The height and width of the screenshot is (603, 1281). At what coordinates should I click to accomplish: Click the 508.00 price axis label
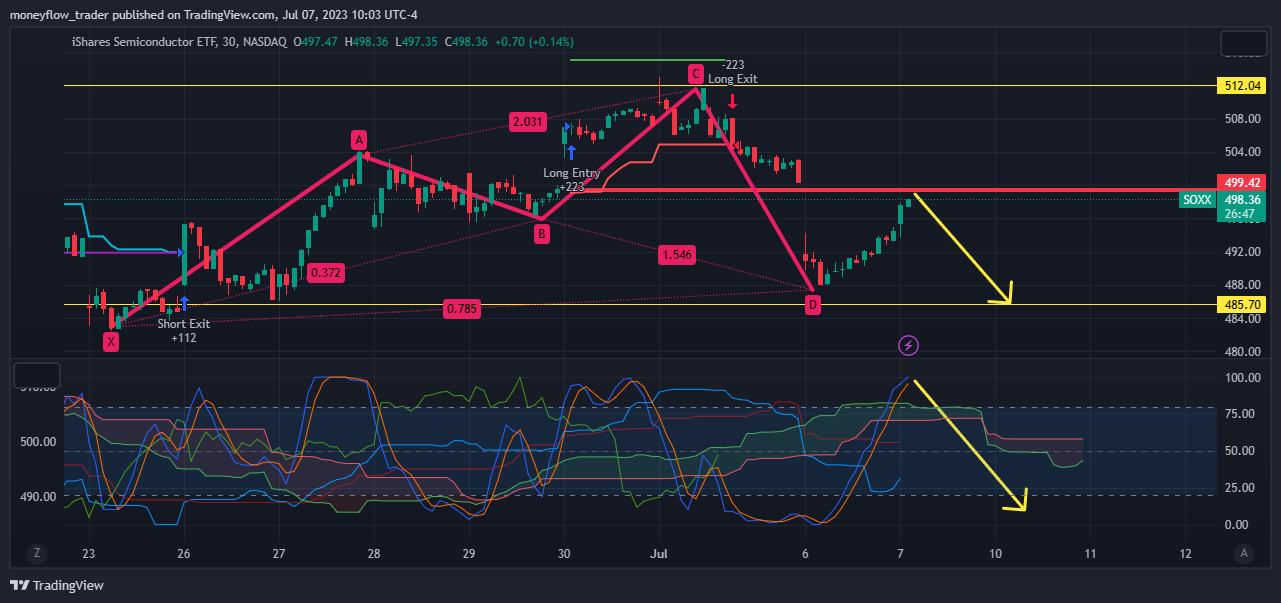[x=1242, y=119]
